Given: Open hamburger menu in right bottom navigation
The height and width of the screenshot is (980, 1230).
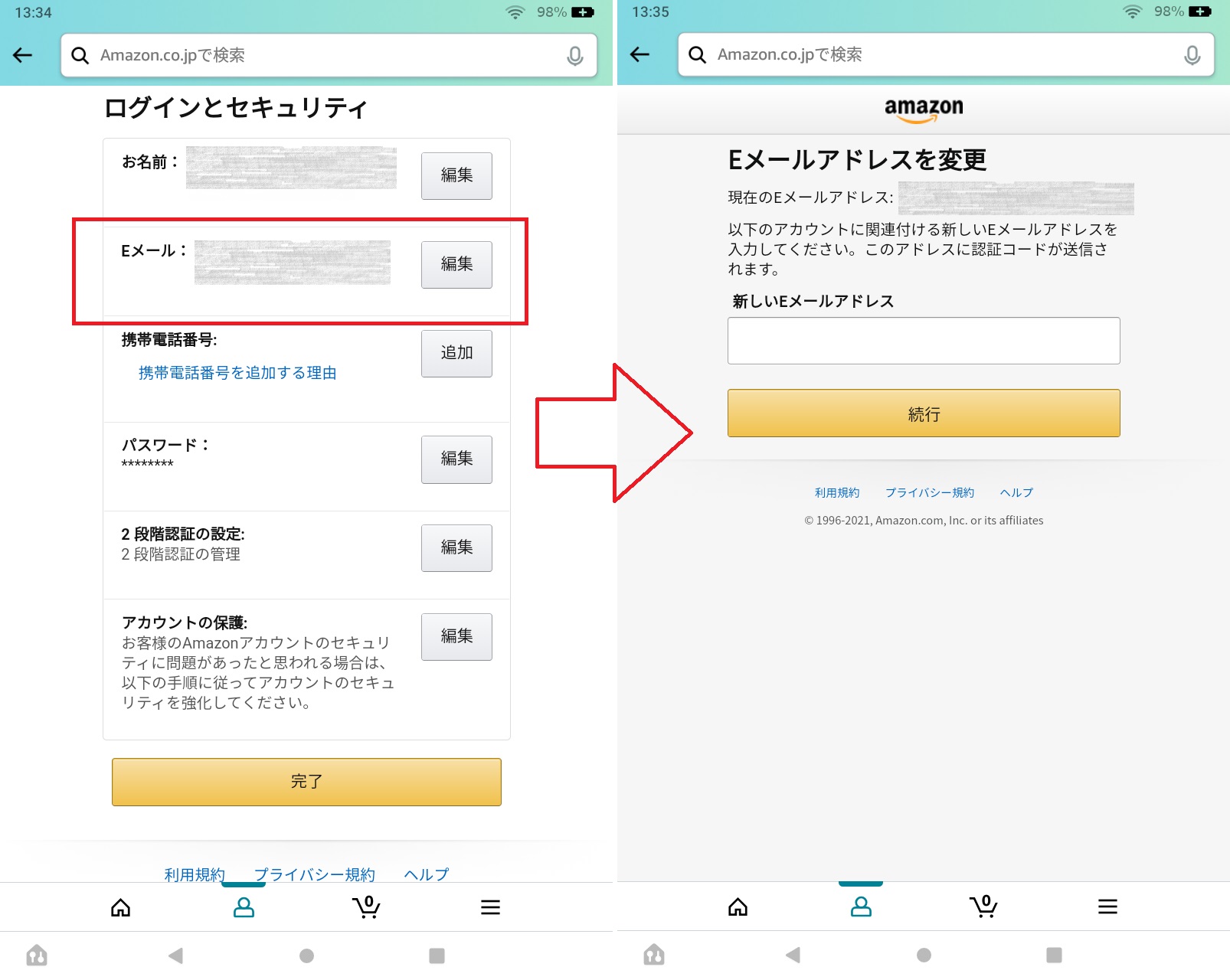Looking at the screenshot, I should [x=1107, y=906].
